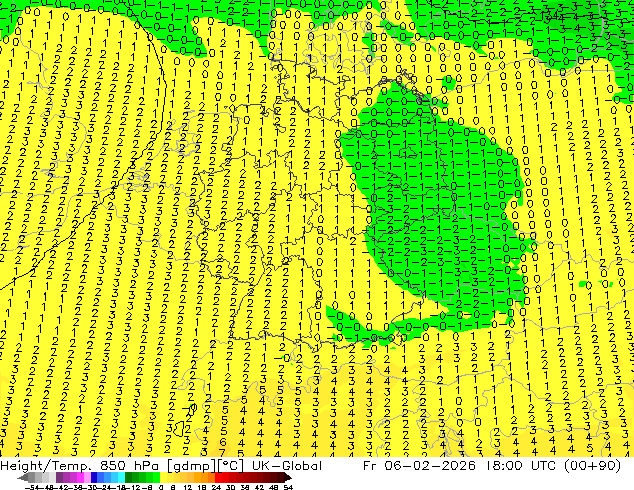Click the legend value '54' at scale end

[288, 488]
